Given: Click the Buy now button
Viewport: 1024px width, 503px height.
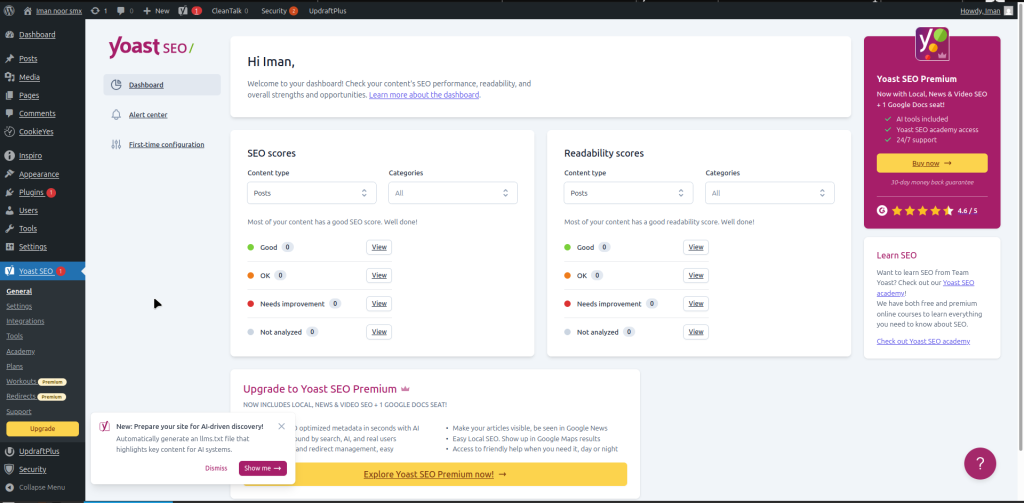Looking at the screenshot, I should point(931,163).
